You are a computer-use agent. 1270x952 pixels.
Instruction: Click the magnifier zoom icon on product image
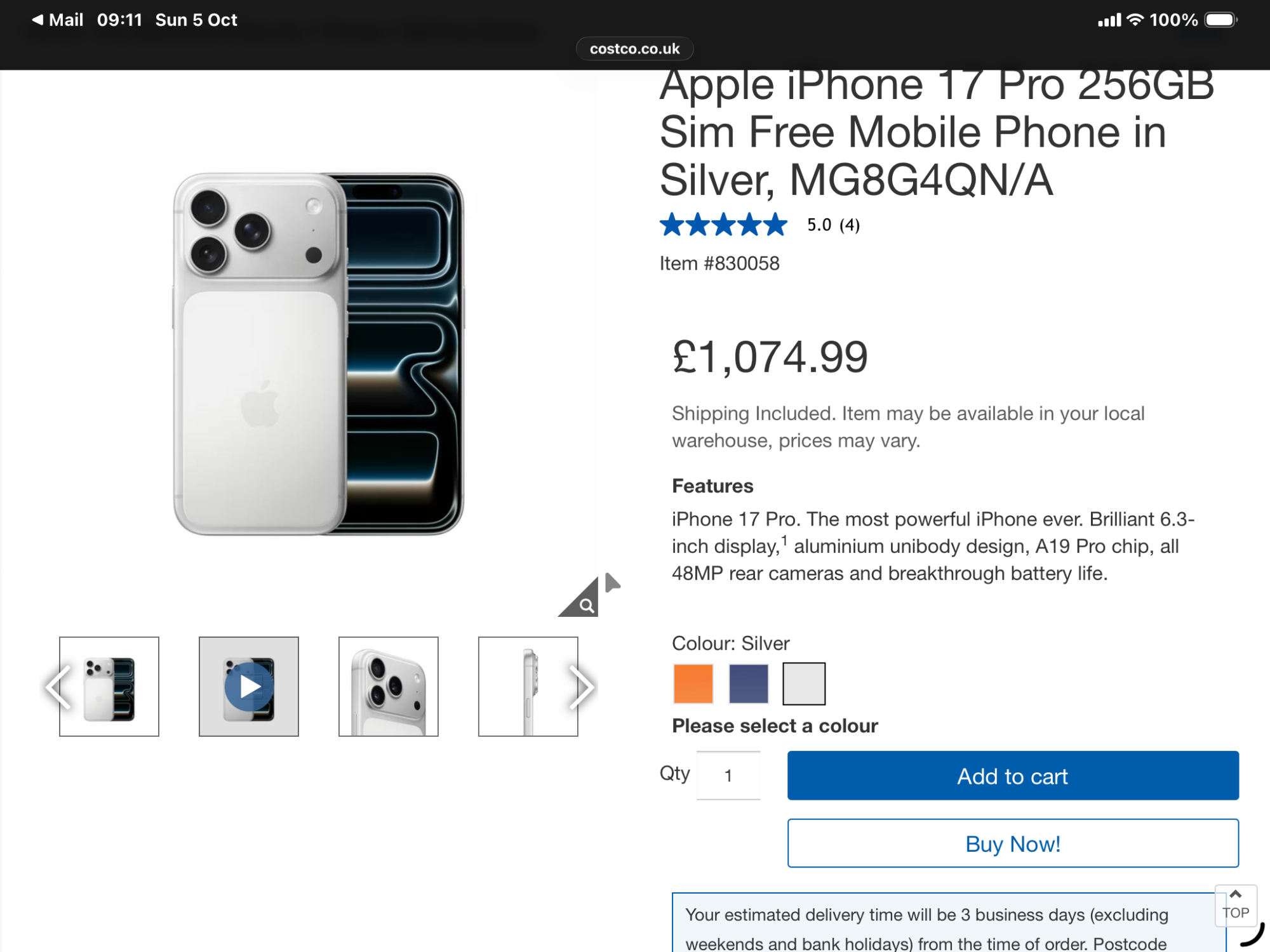click(586, 605)
